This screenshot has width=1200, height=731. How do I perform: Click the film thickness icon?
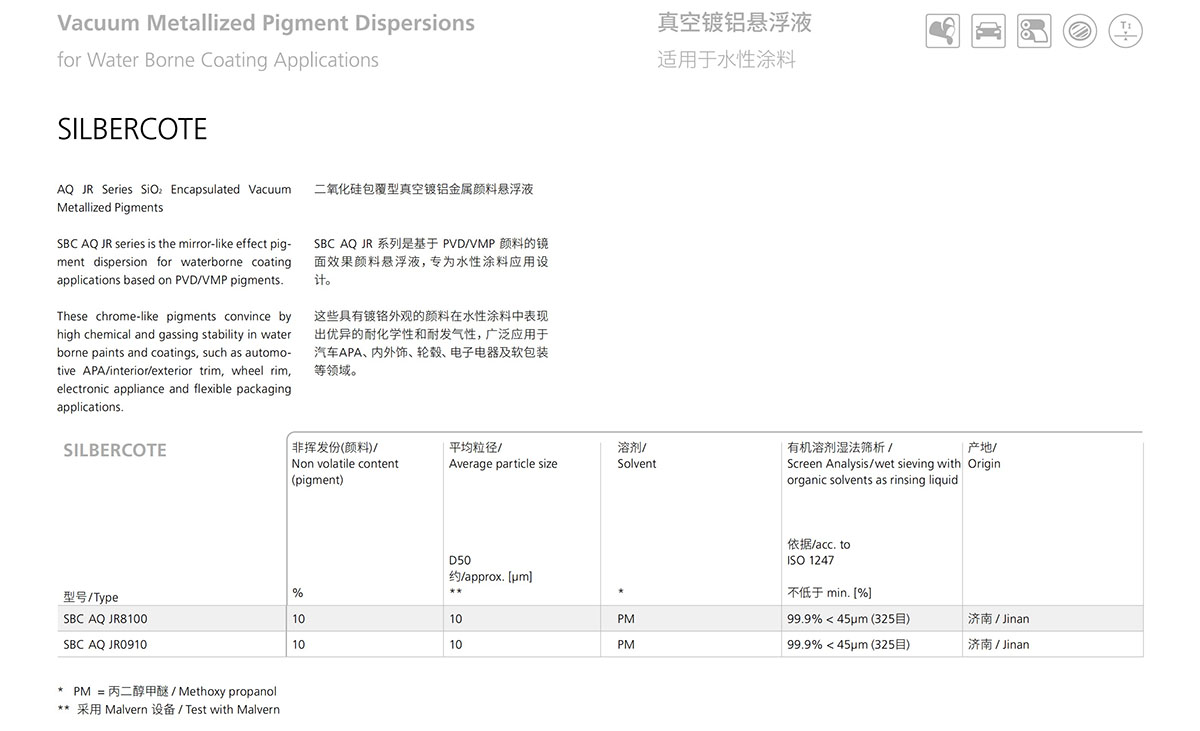[x=1126, y=32]
